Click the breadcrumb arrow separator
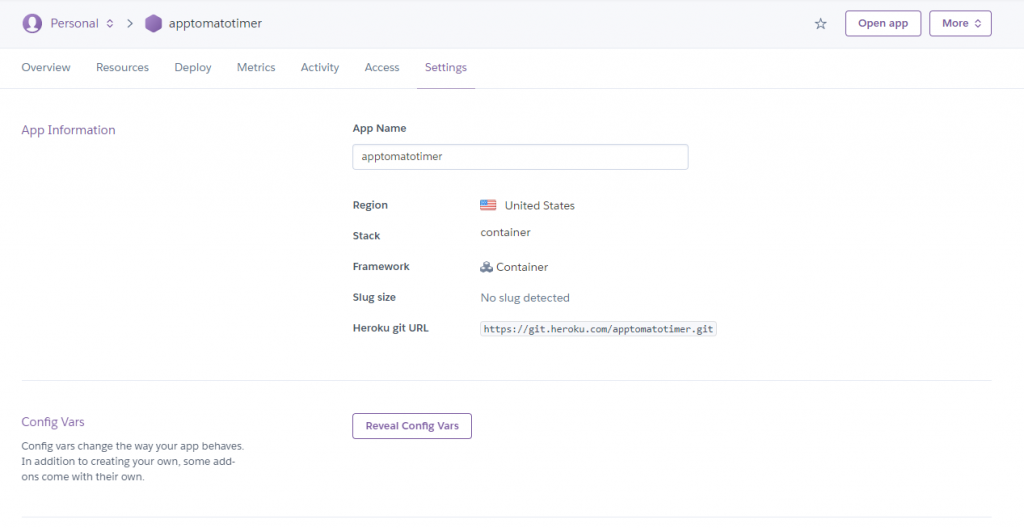Image resolution: width=1024 pixels, height=528 pixels. click(x=130, y=23)
